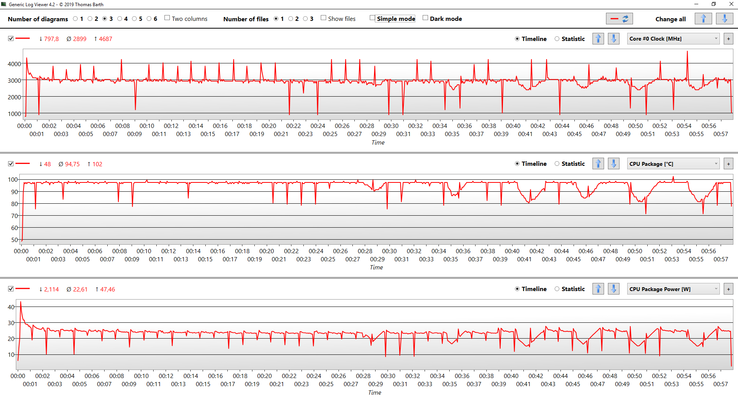Image resolution: width=738 pixels, height=402 pixels.
Task: Click the Change all up arrow button
Action: (701, 18)
